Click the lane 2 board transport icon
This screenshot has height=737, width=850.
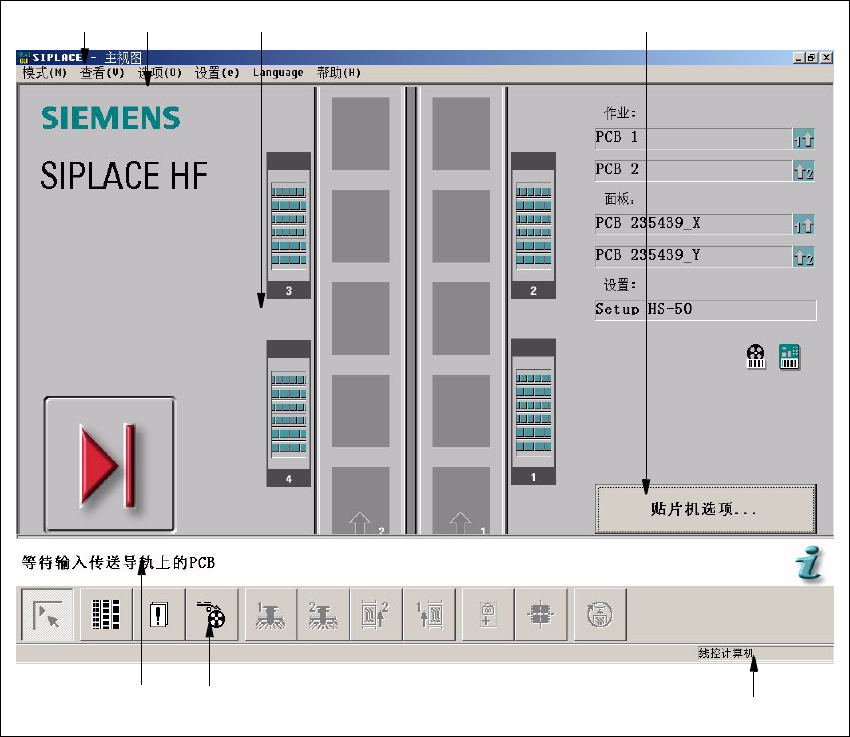[x=376, y=615]
